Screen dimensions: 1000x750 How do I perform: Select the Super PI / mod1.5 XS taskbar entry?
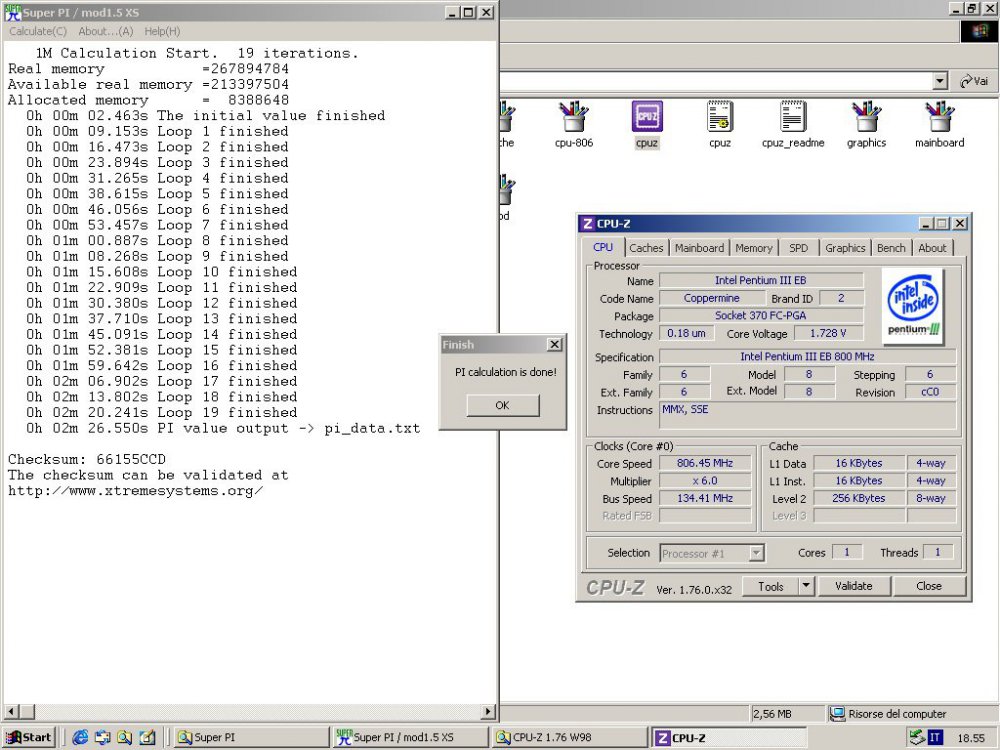pos(410,736)
